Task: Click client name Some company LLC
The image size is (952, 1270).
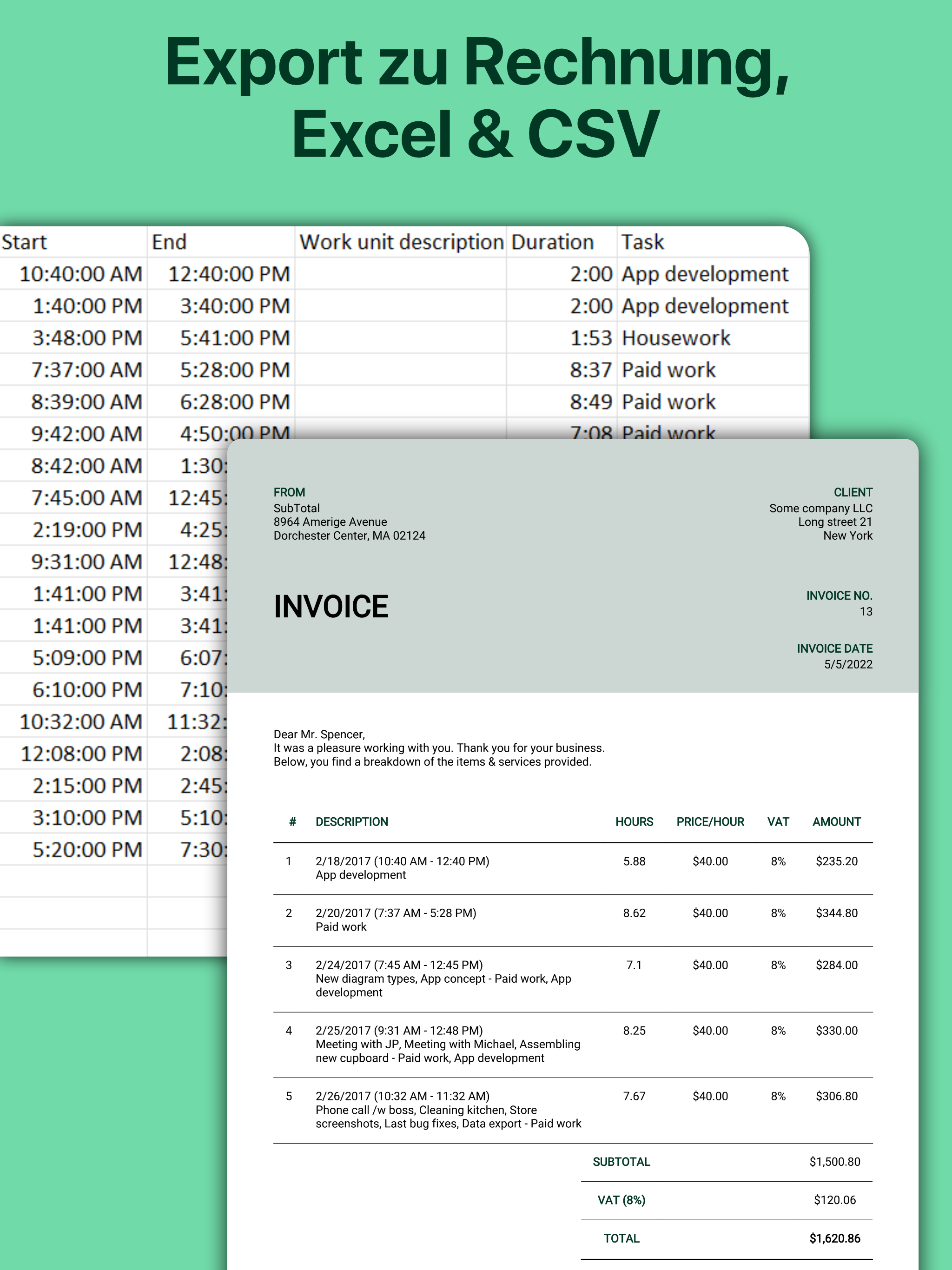Action: click(820, 509)
